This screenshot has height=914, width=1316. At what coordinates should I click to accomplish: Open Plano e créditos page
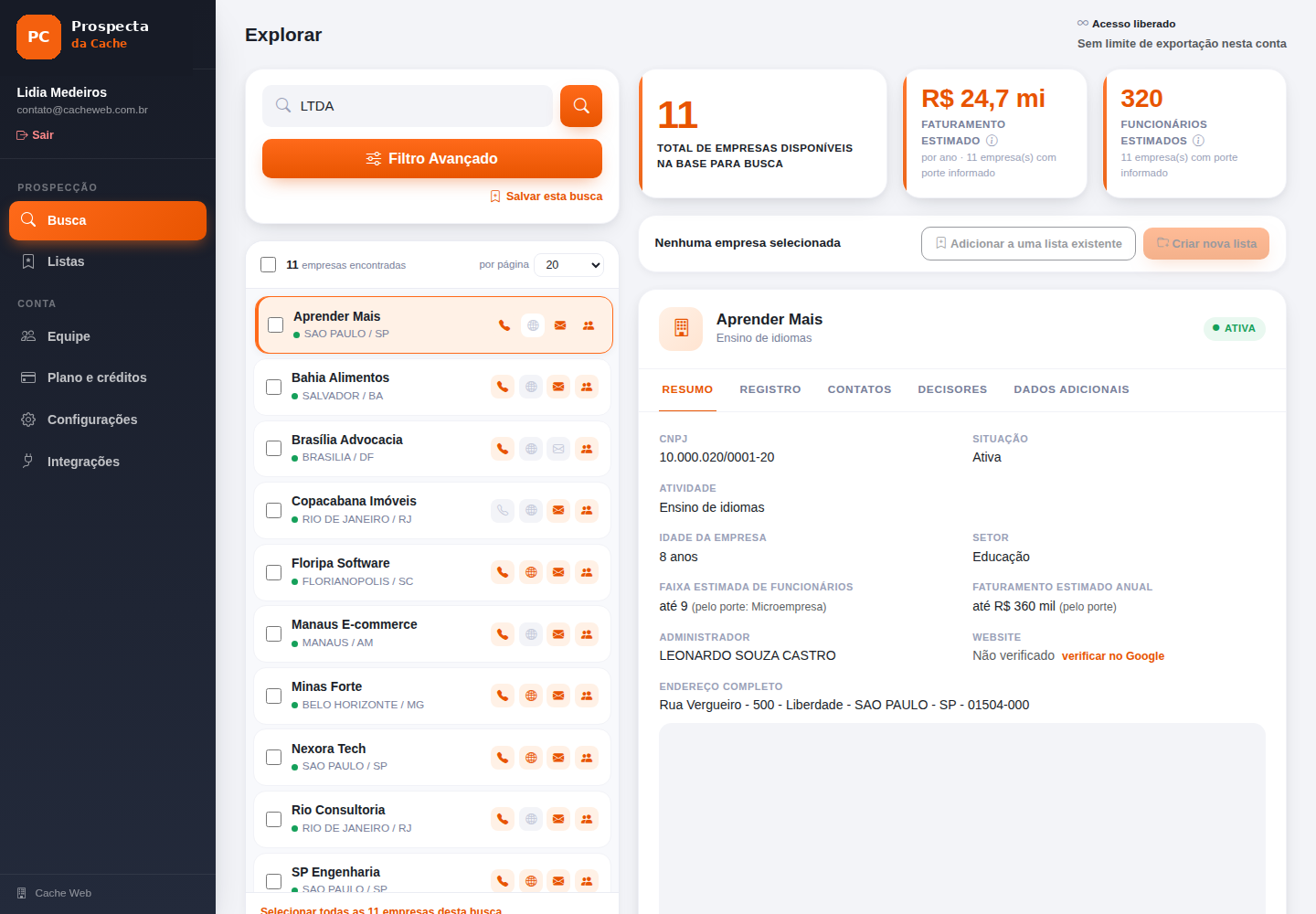(x=108, y=377)
